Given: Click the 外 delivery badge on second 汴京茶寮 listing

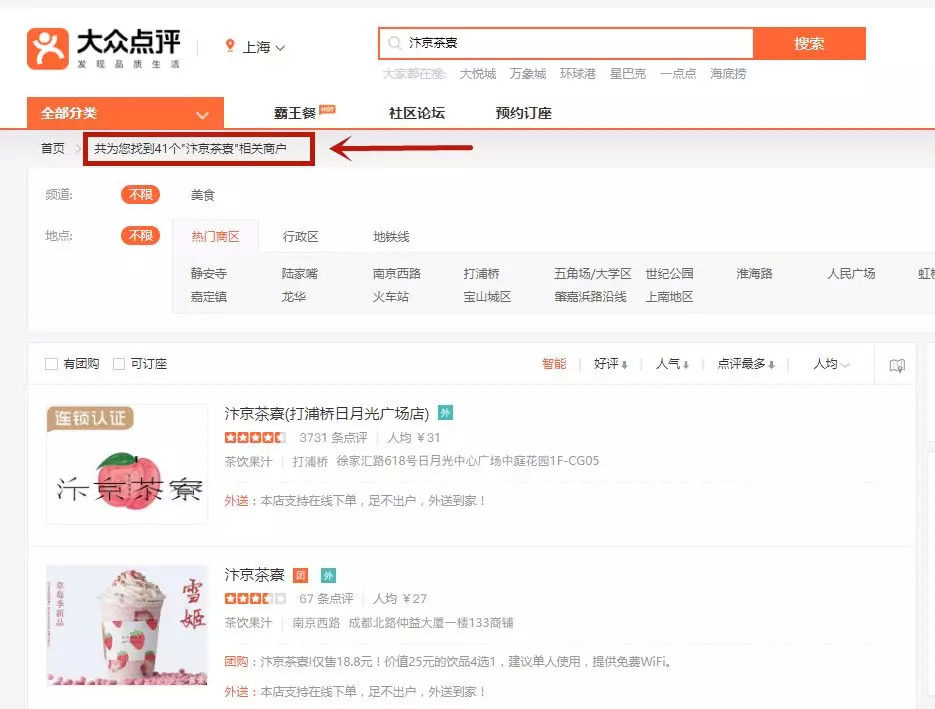Looking at the screenshot, I should tap(328, 575).
